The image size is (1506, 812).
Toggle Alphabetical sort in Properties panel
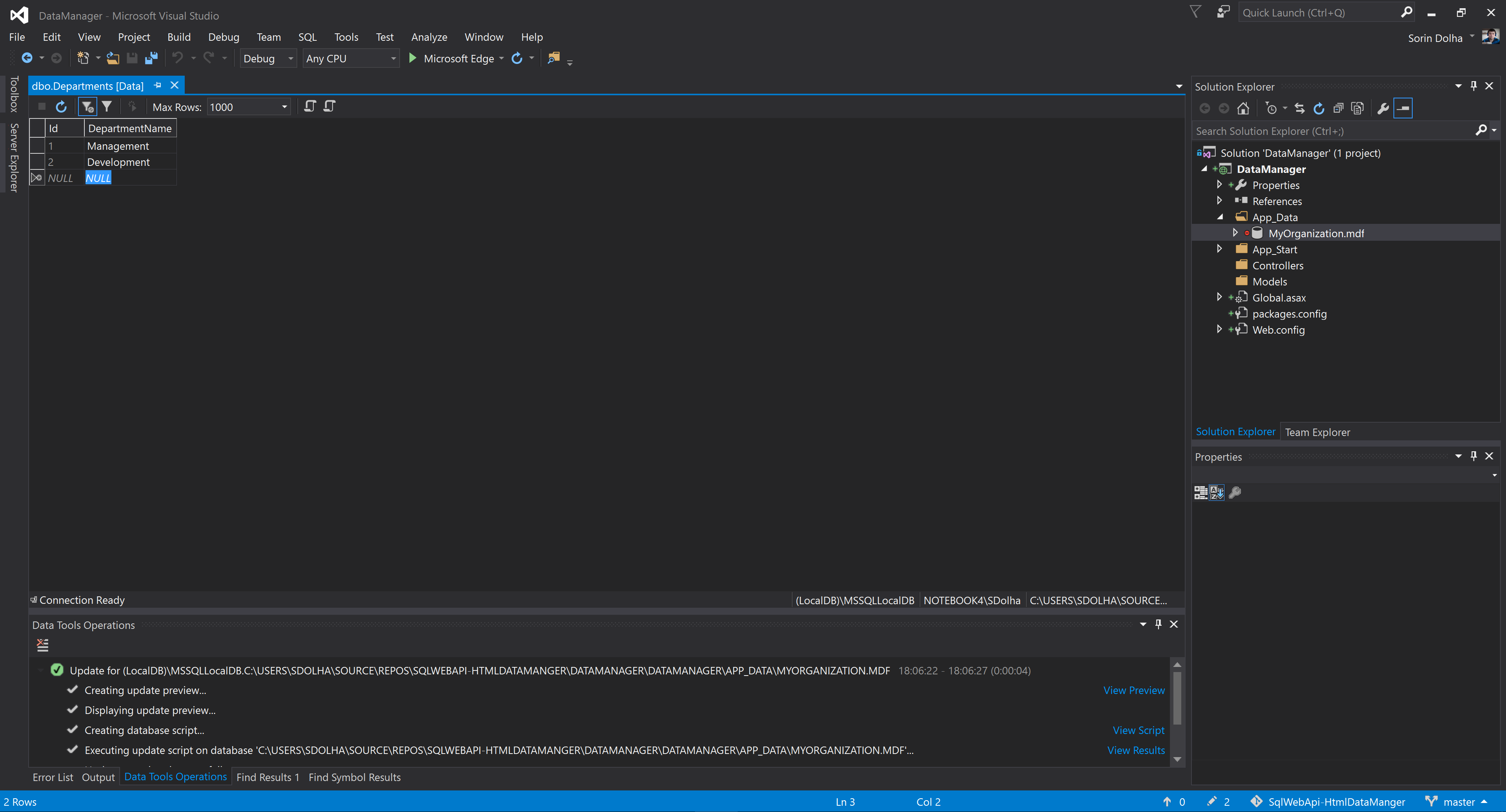[x=1217, y=493]
